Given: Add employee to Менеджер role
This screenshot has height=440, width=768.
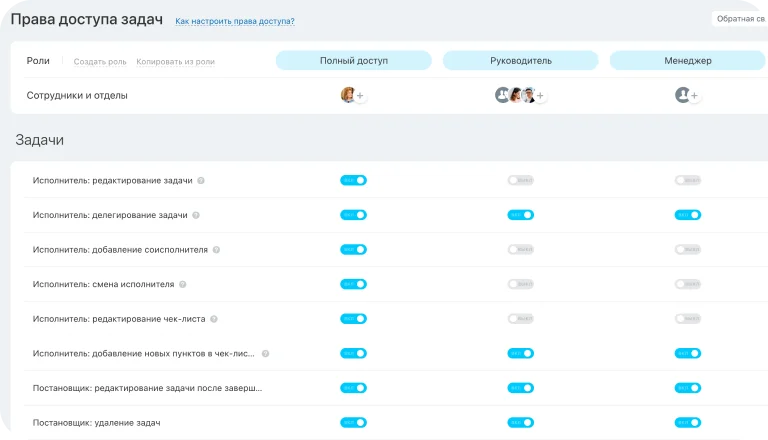Looking at the screenshot, I should click(694, 96).
